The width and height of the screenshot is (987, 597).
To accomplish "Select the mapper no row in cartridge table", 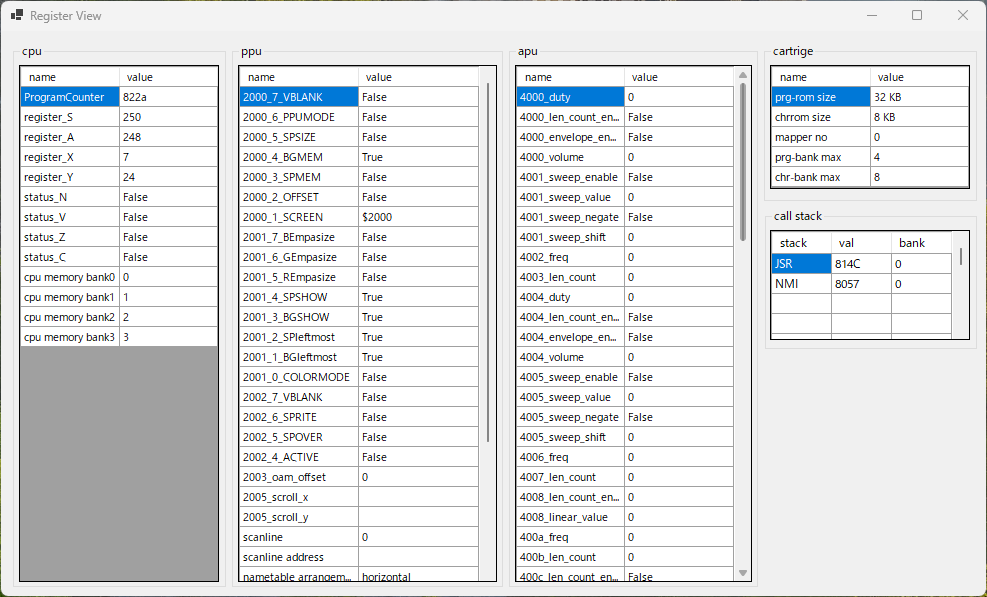I will [x=820, y=137].
